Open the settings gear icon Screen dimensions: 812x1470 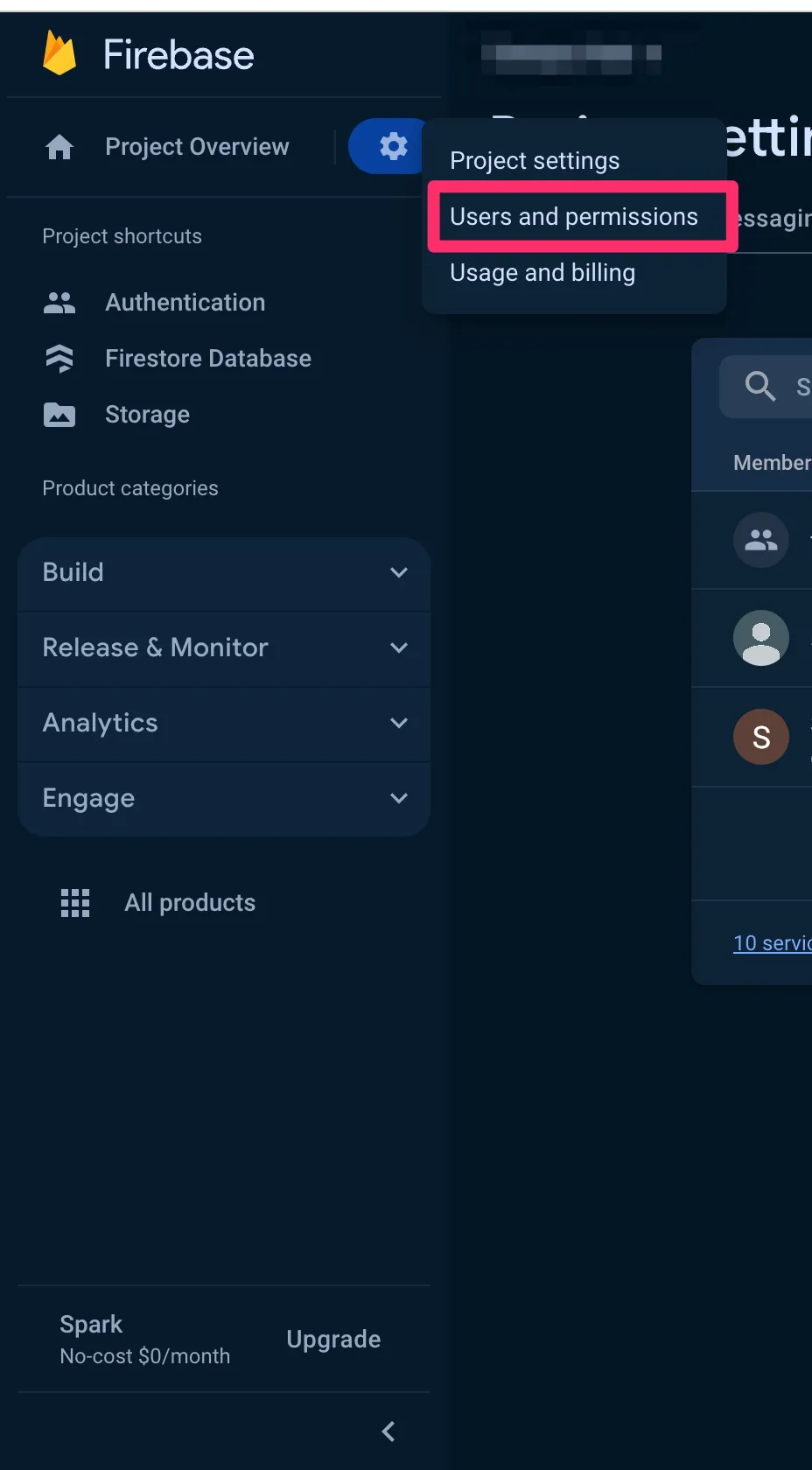(393, 146)
